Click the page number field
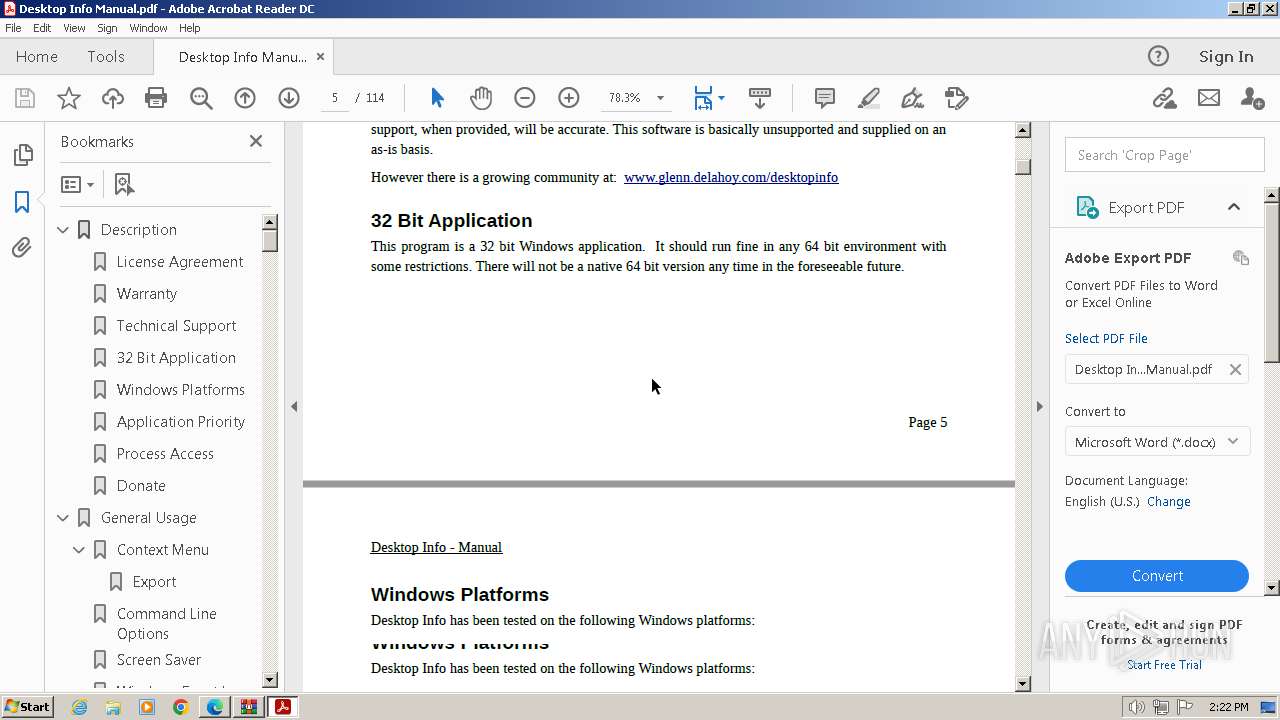 (335, 98)
